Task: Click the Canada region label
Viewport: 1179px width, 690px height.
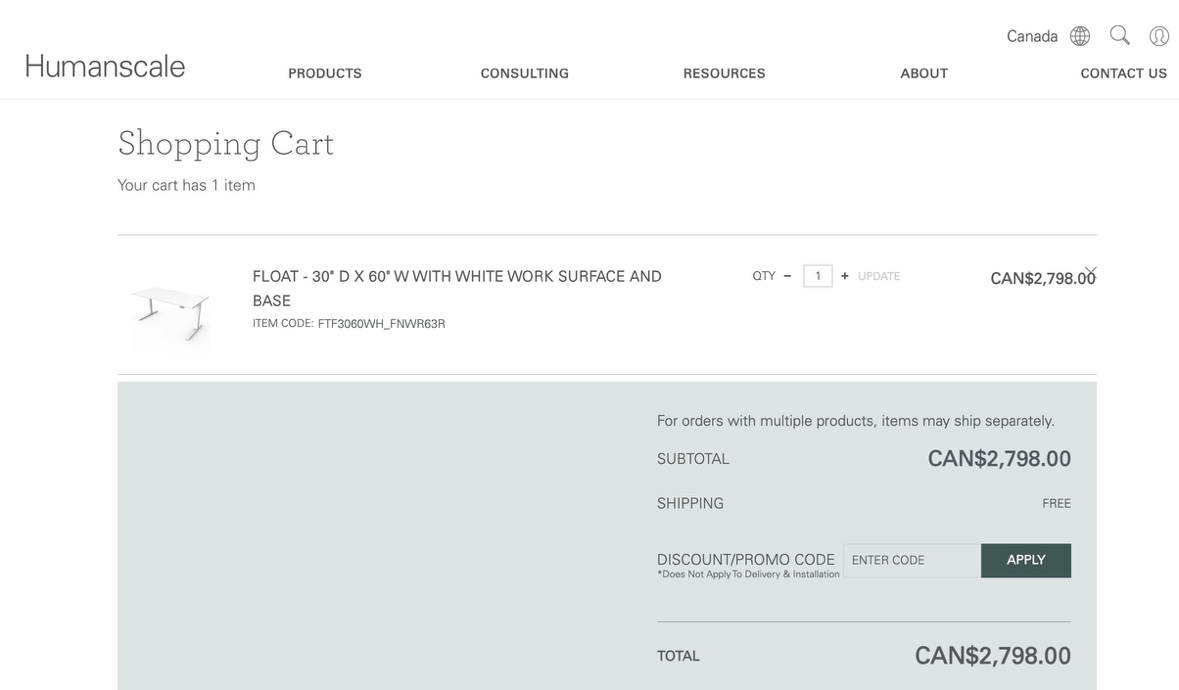Action: click(1032, 36)
